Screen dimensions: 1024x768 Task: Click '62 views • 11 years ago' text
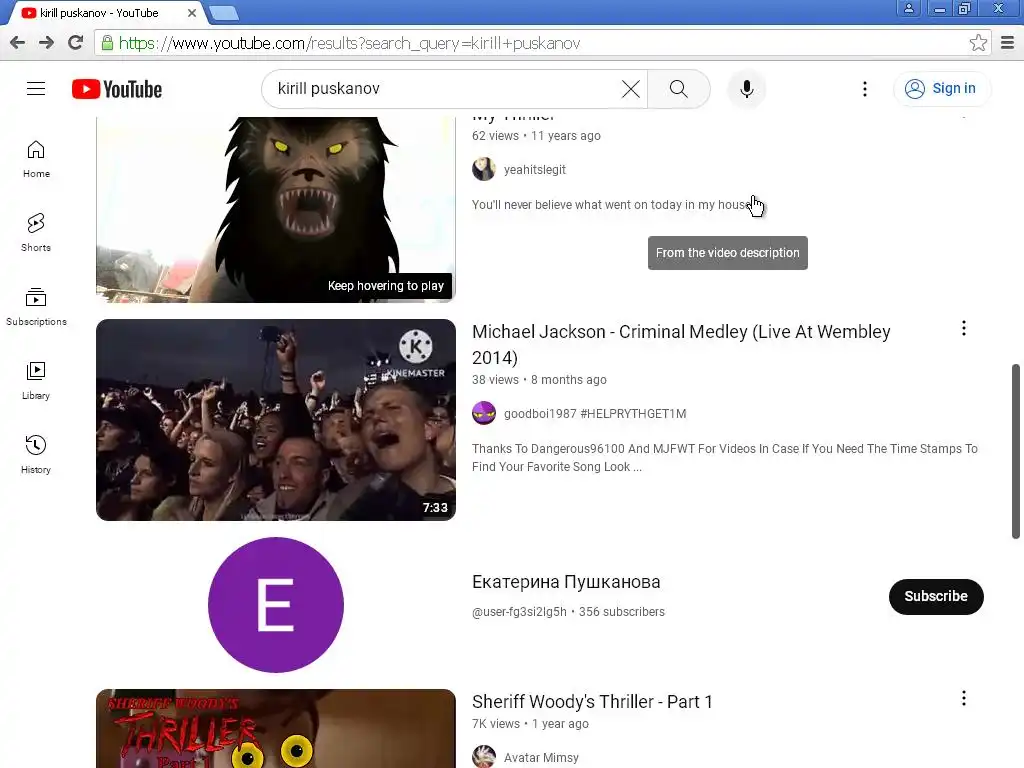click(x=536, y=136)
